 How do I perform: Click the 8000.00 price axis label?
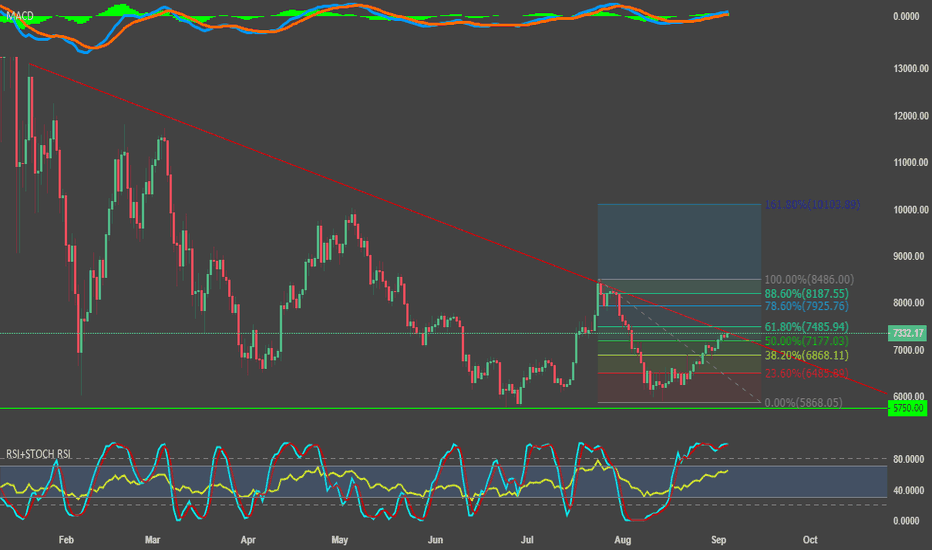(x=909, y=303)
